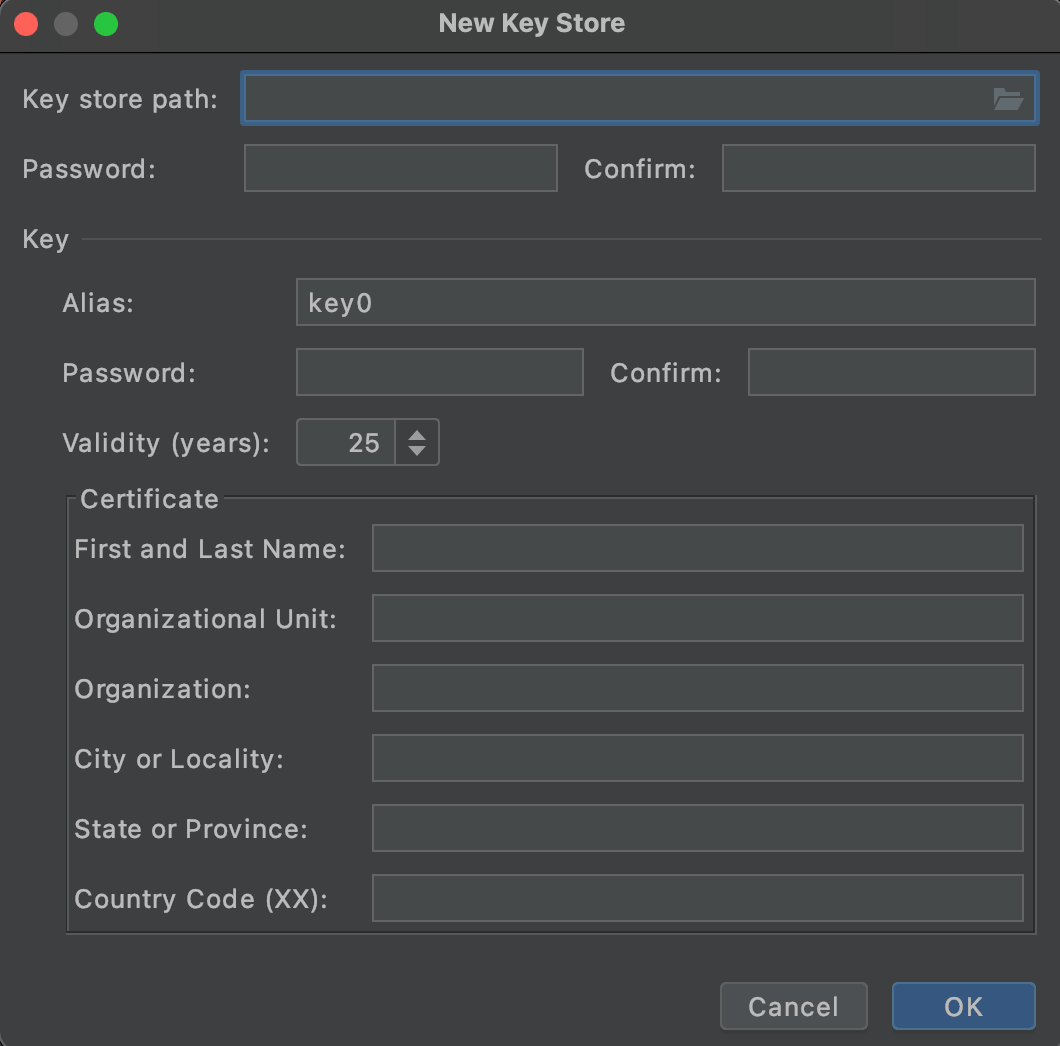Image resolution: width=1060 pixels, height=1046 pixels.
Task: Click the State or Province field
Action: pyautogui.click(x=697, y=829)
